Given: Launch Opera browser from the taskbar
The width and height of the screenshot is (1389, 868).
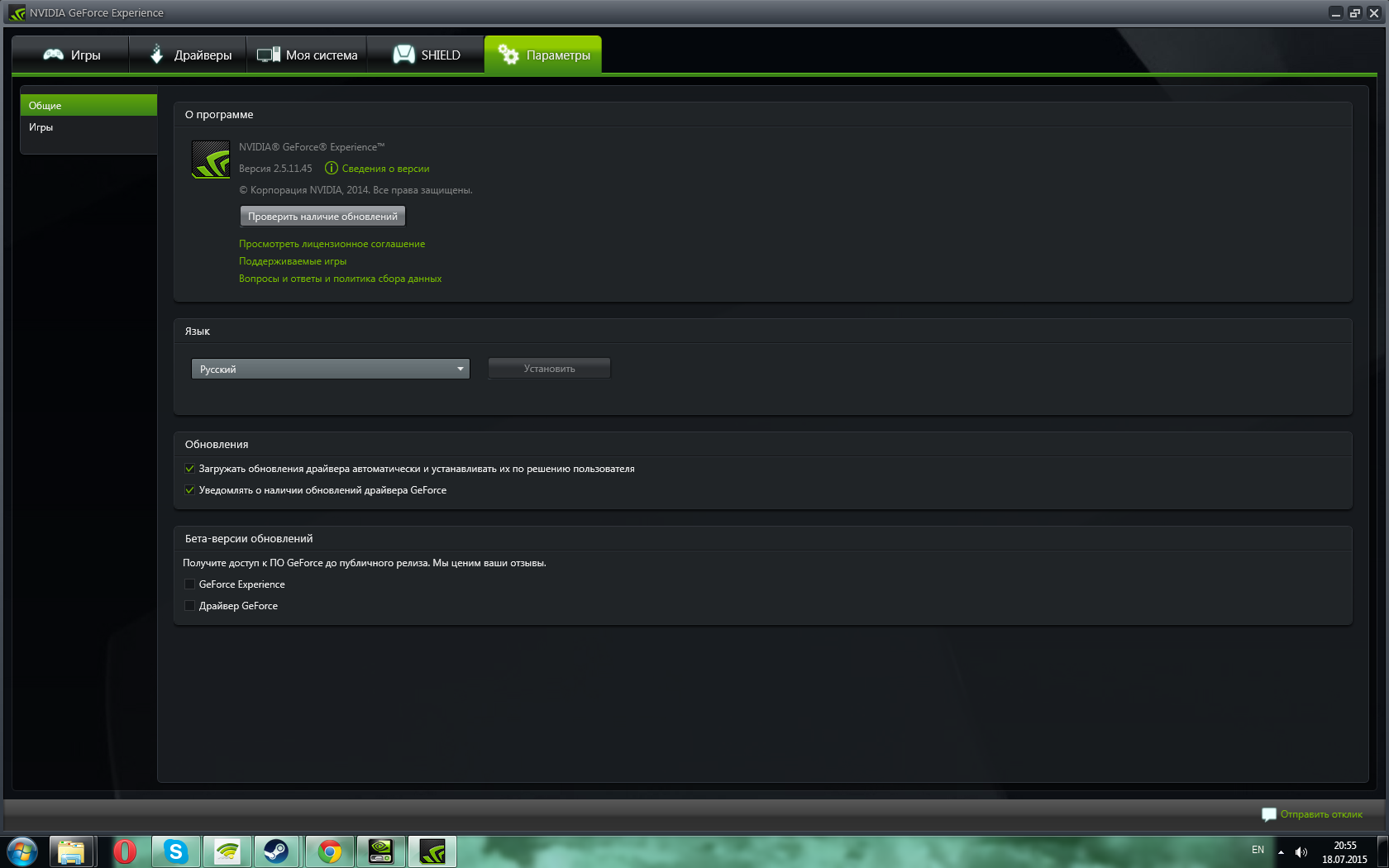Looking at the screenshot, I should point(125,851).
